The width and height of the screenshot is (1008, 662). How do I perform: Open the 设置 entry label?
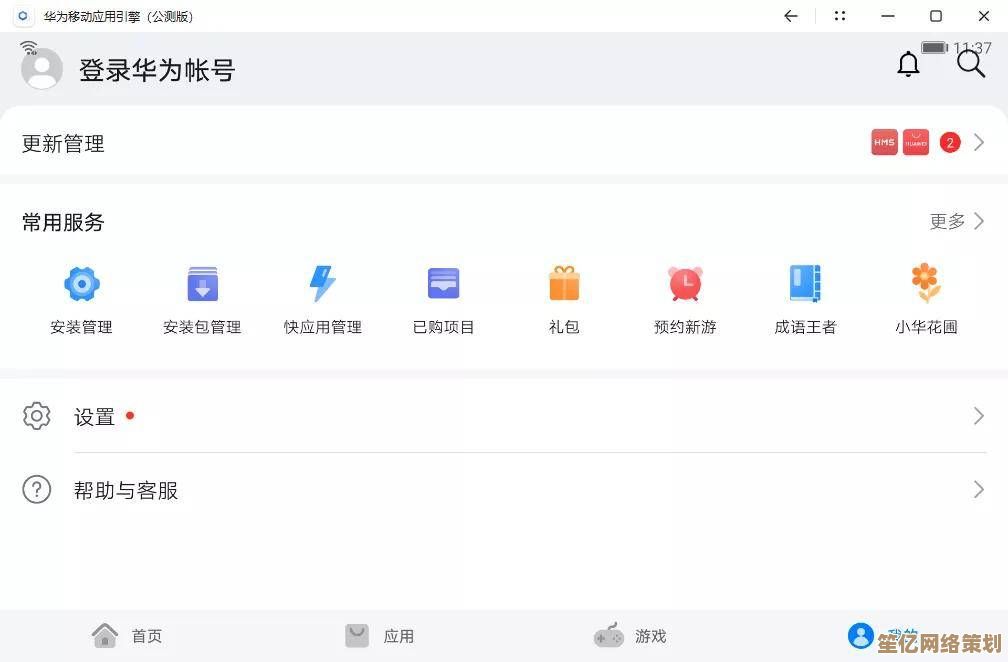(94, 417)
